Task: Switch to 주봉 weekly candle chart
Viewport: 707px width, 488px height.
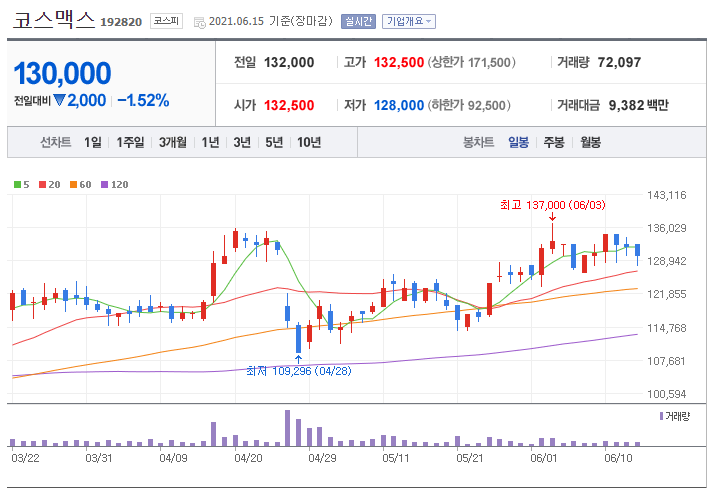Action: coord(554,143)
